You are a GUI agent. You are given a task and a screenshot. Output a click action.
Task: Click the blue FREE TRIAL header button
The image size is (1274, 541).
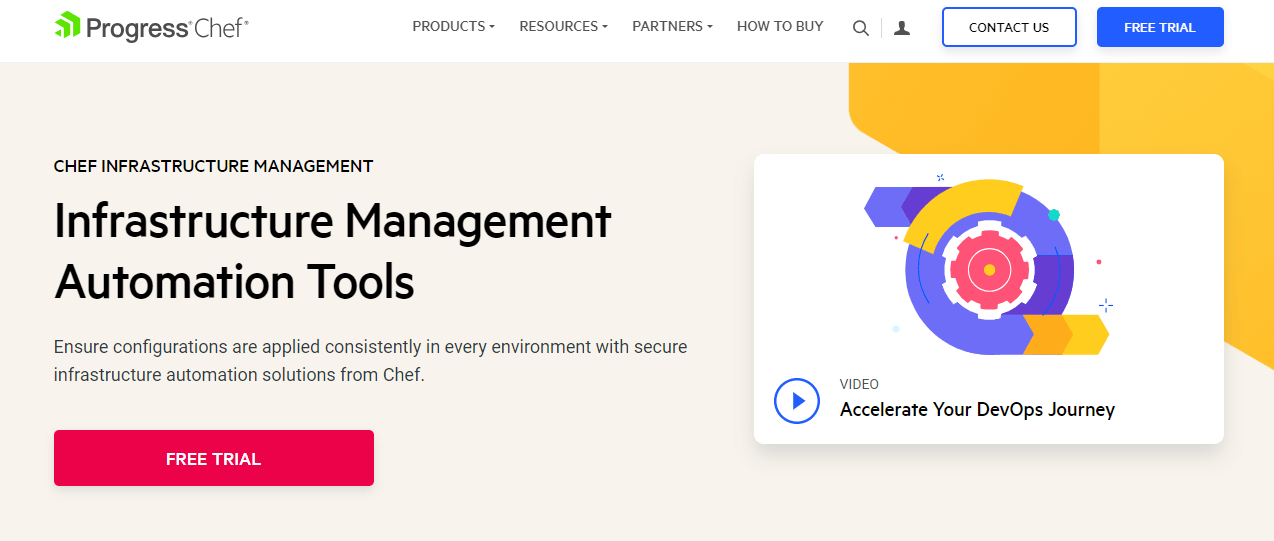click(1160, 27)
